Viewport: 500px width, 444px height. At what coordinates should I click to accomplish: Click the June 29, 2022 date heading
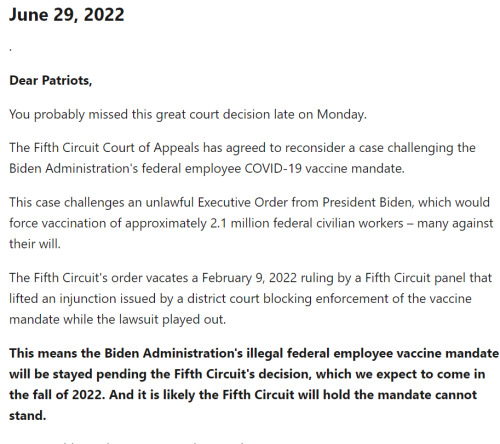(x=67, y=15)
